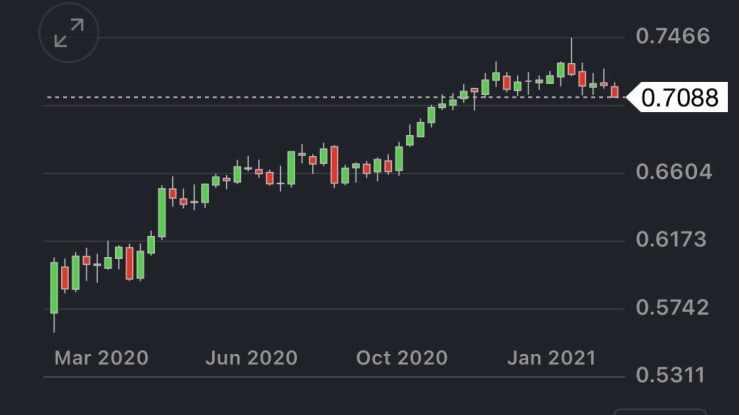739x415 pixels.
Task: Click the 0.7466 price axis label
Action: point(673,37)
